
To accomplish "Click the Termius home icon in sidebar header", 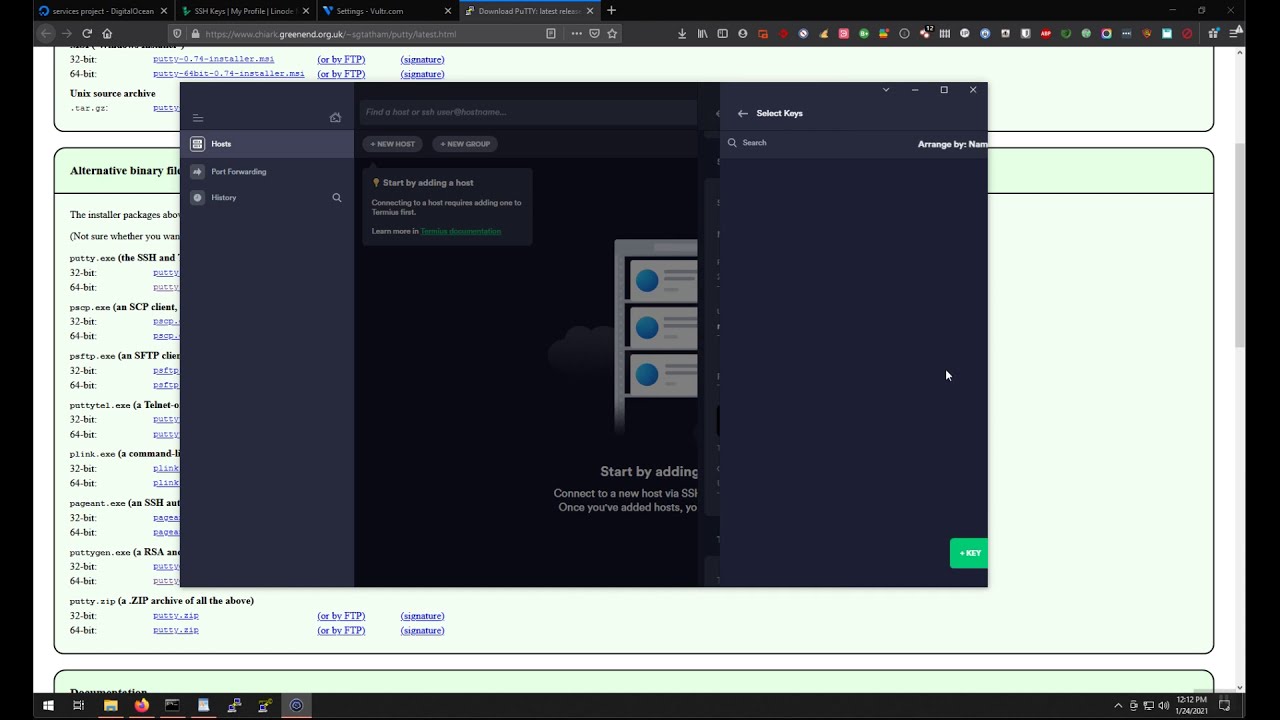I will pos(335,118).
